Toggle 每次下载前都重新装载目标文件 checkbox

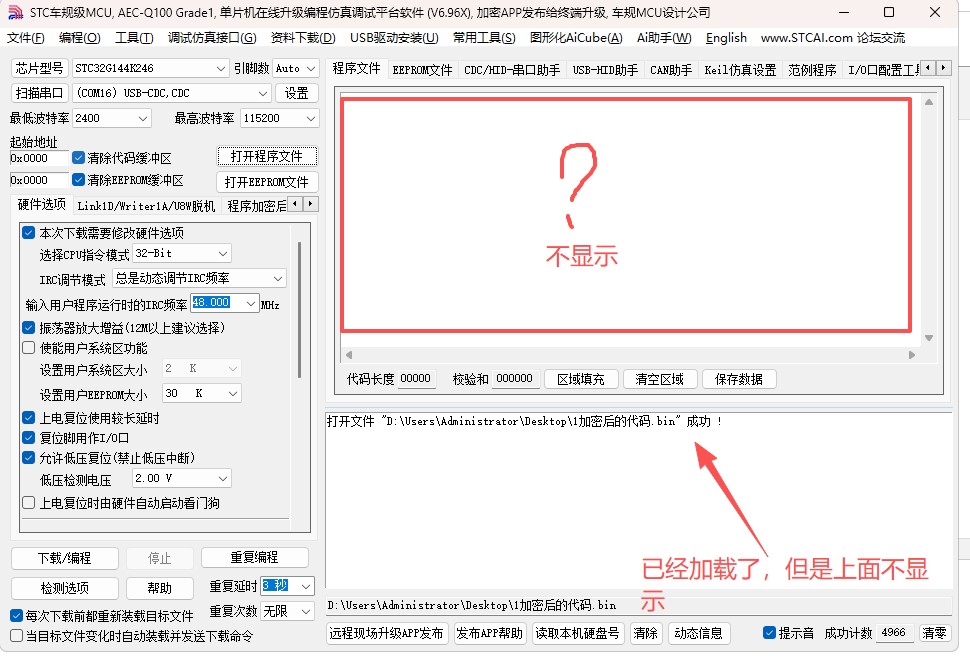point(17,616)
